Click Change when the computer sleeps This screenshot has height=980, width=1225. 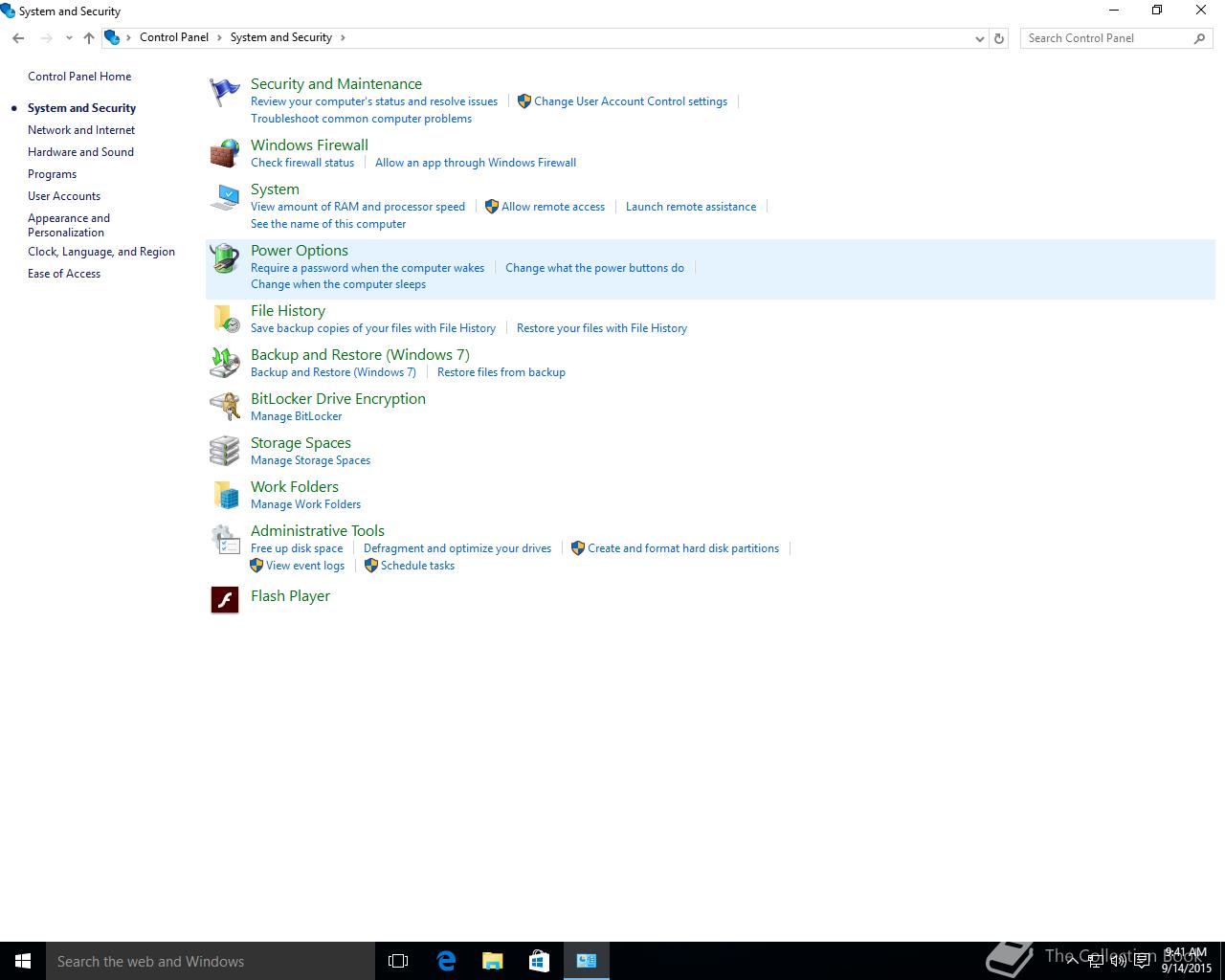[338, 284]
